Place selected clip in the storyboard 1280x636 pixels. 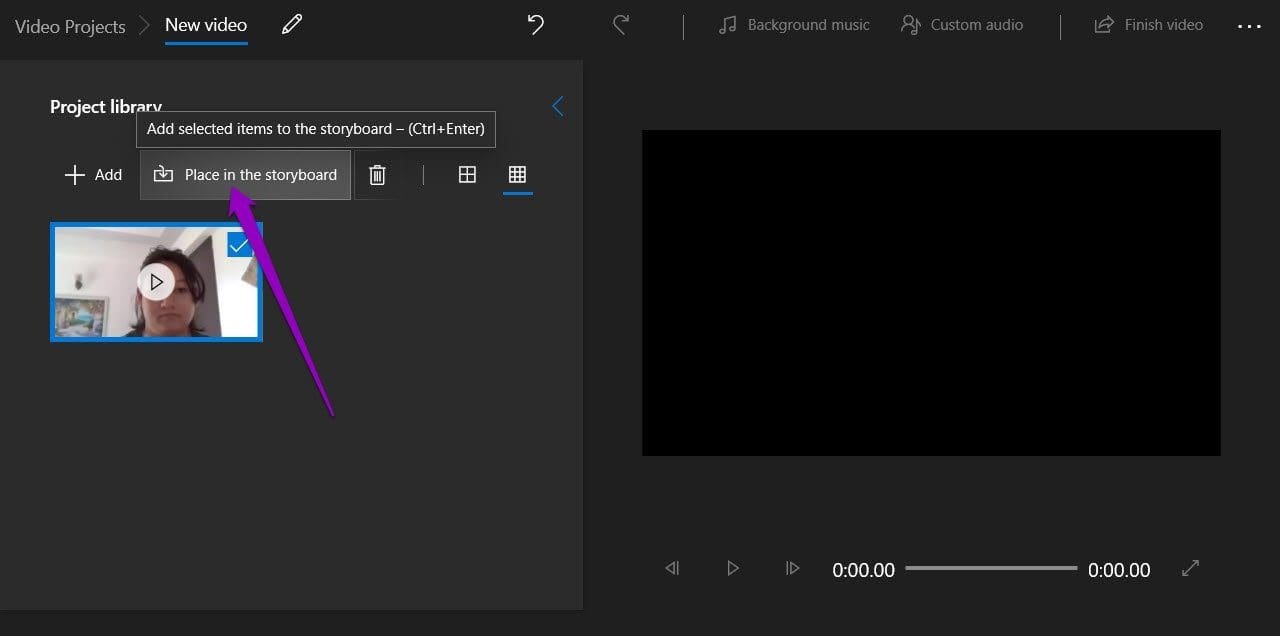tap(245, 175)
